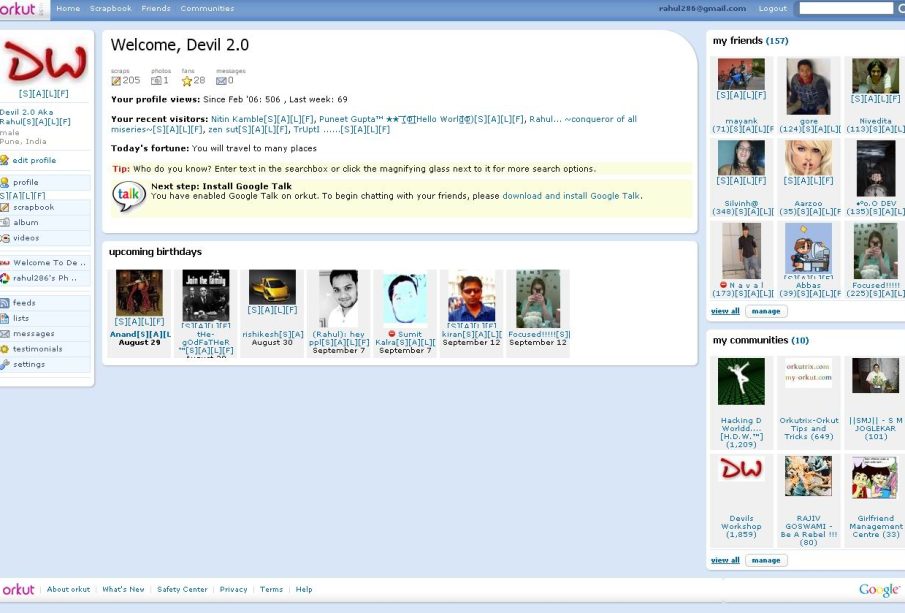Click the scraps count icon
The width and height of the screenshot is (905, 613).
(x=116, y=81)
